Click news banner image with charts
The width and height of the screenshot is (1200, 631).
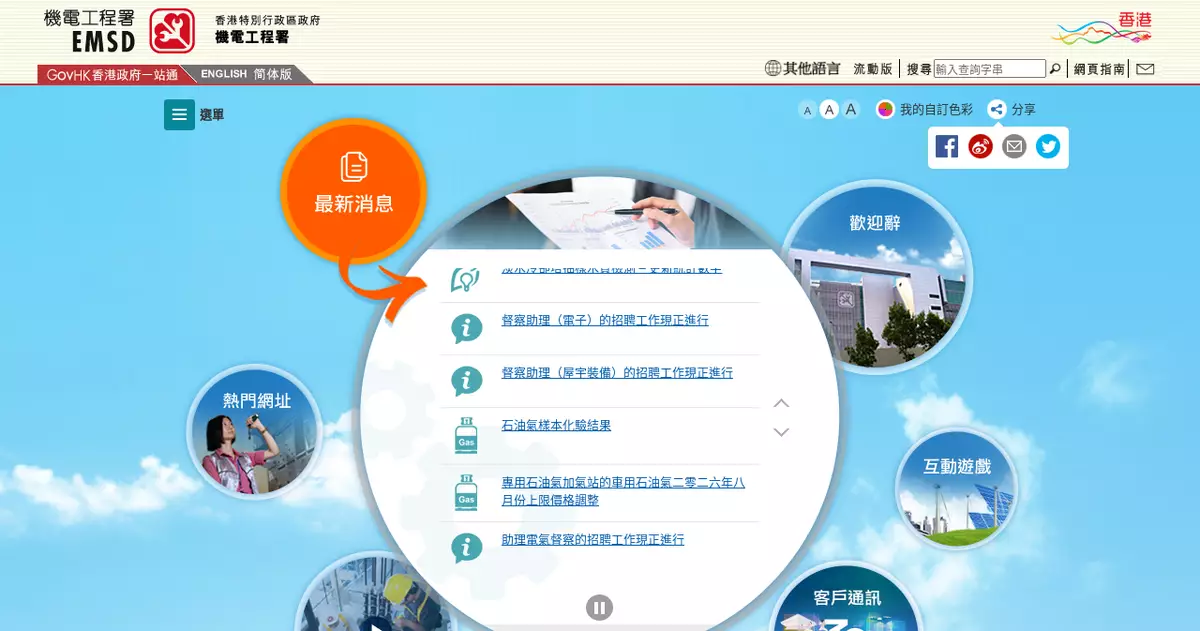600,215
